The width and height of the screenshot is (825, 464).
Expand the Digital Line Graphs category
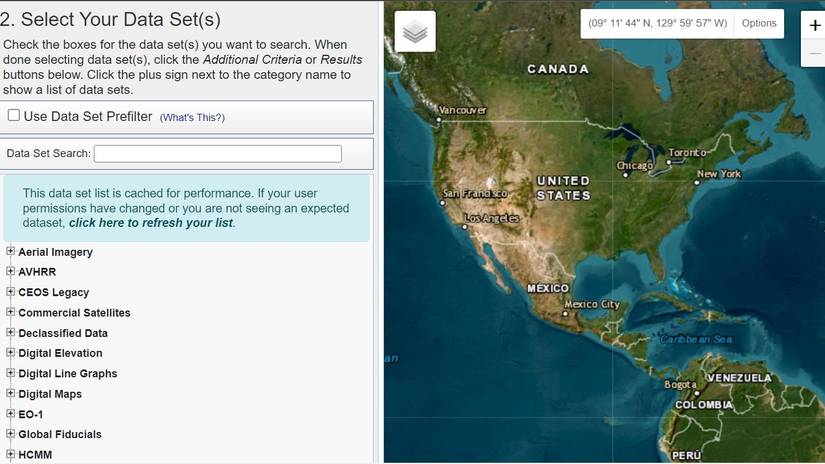[10, 372]
